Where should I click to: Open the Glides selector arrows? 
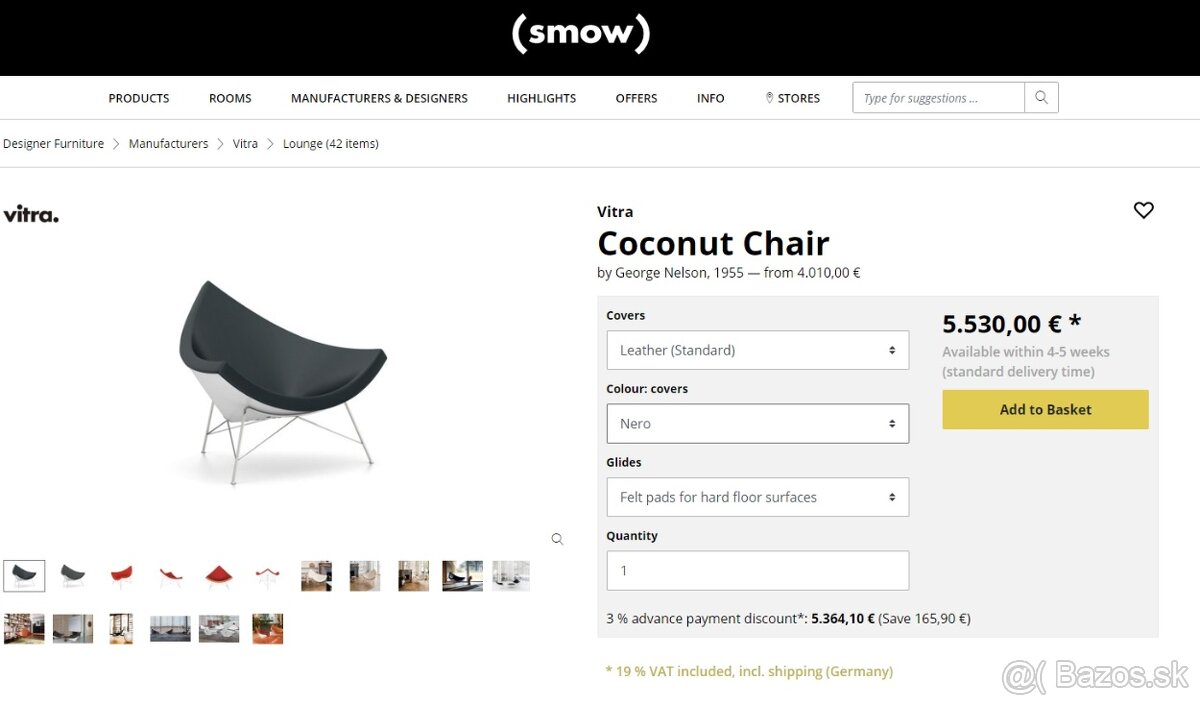(891, 497)
